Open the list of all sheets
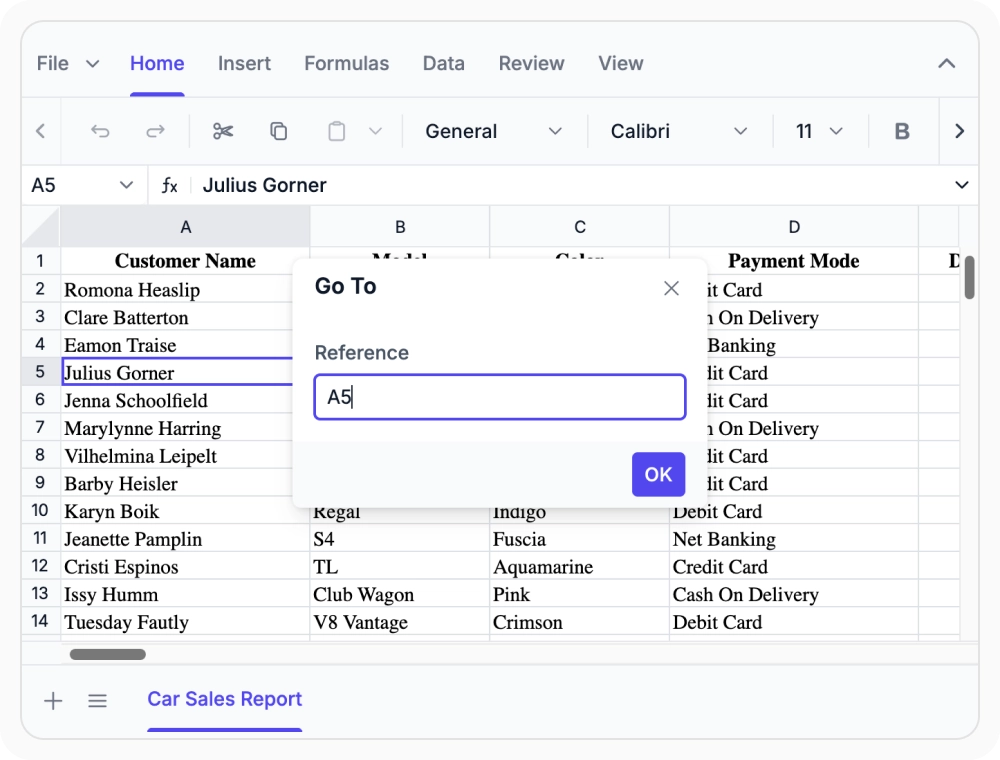1000x760 pixels. coord(97,701)
